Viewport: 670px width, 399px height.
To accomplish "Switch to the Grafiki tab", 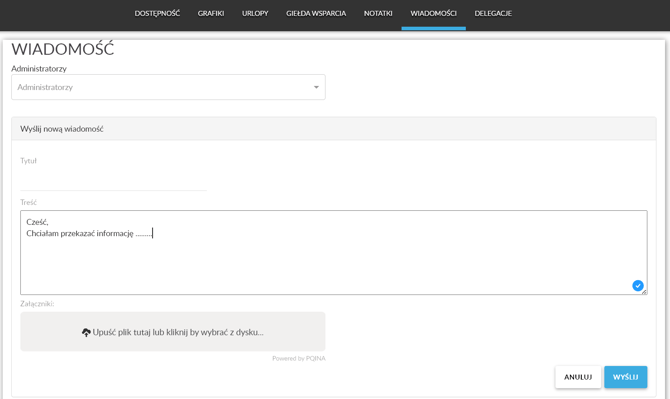I will point(211,13).
